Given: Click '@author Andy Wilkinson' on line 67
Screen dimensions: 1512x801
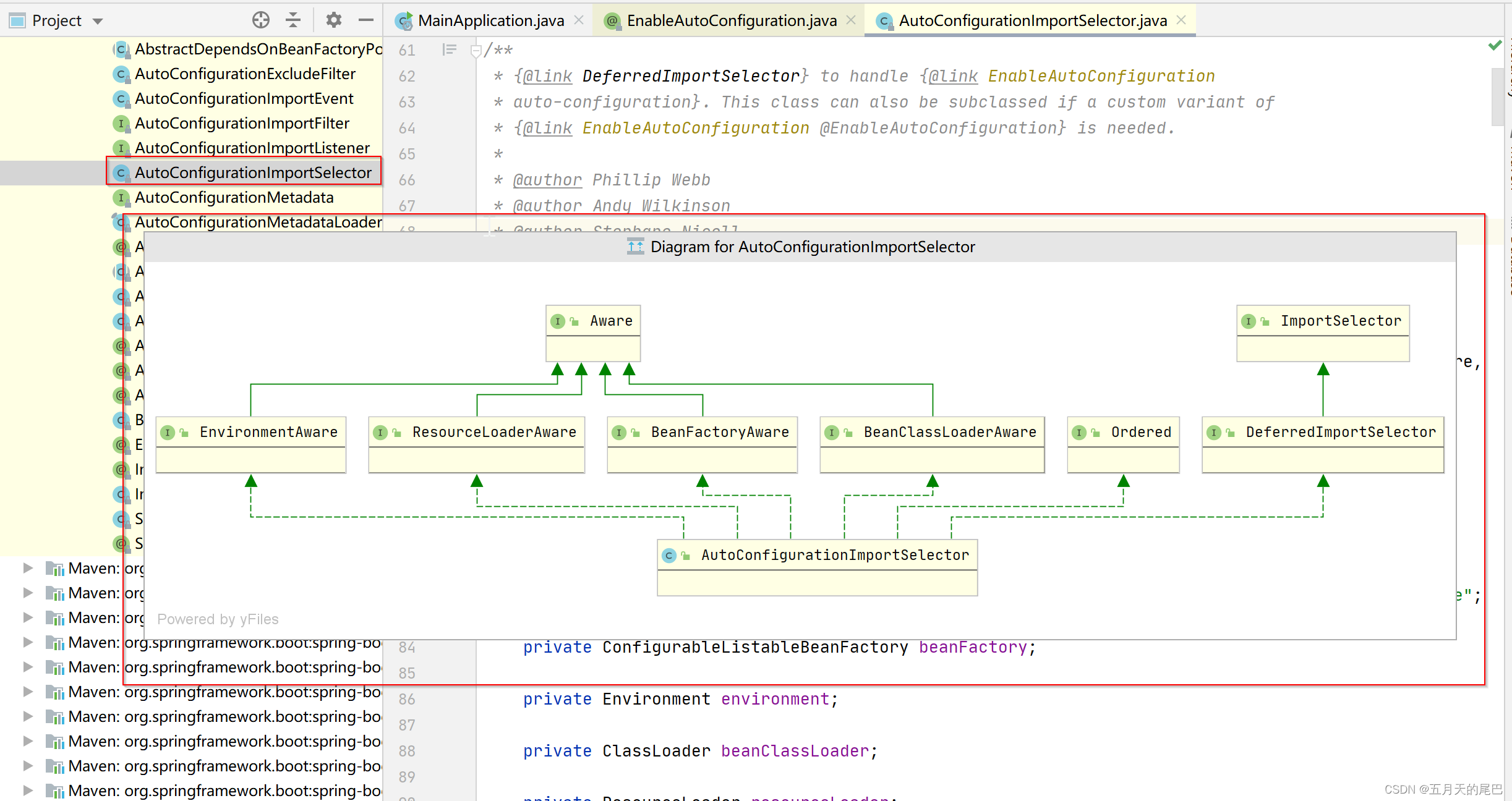Looking at the screenshot, I should [x=621, y=206].
